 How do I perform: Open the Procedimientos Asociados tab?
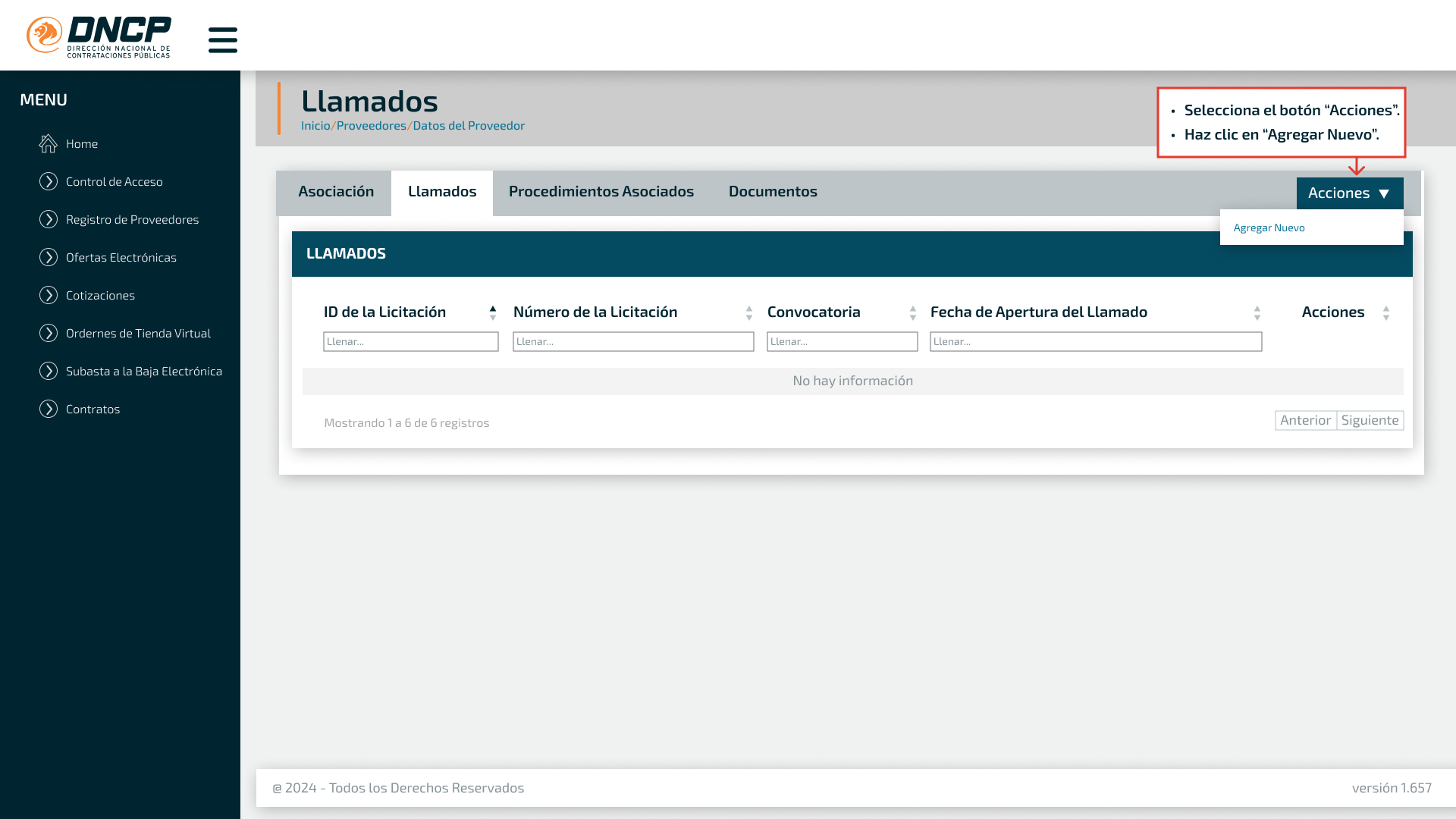(x=601, y=192)
